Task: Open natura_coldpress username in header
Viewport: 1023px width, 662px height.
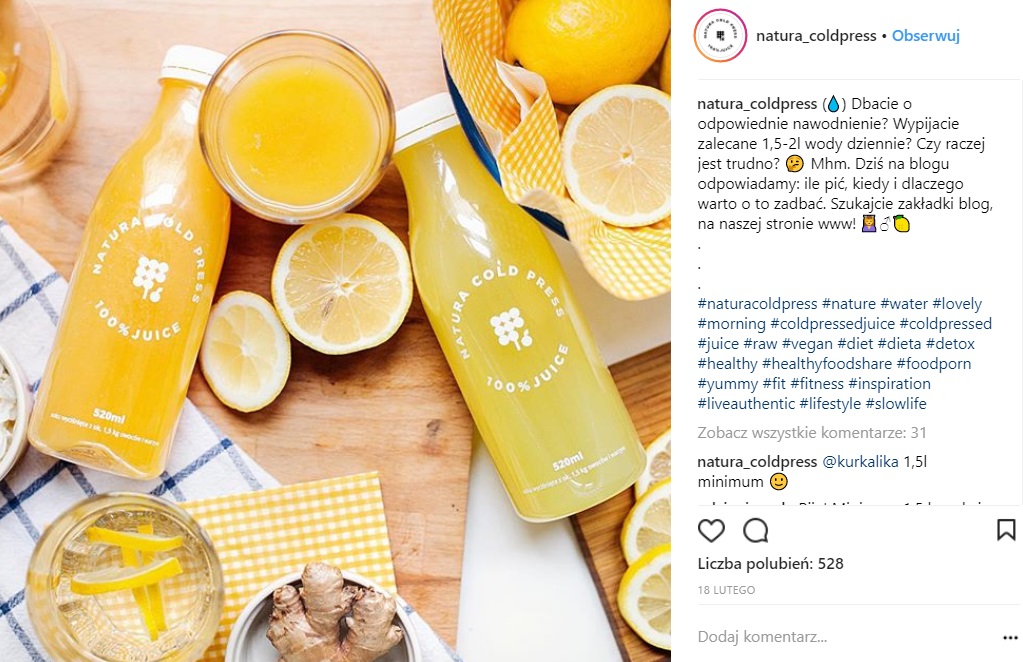Action: point(816,36)
